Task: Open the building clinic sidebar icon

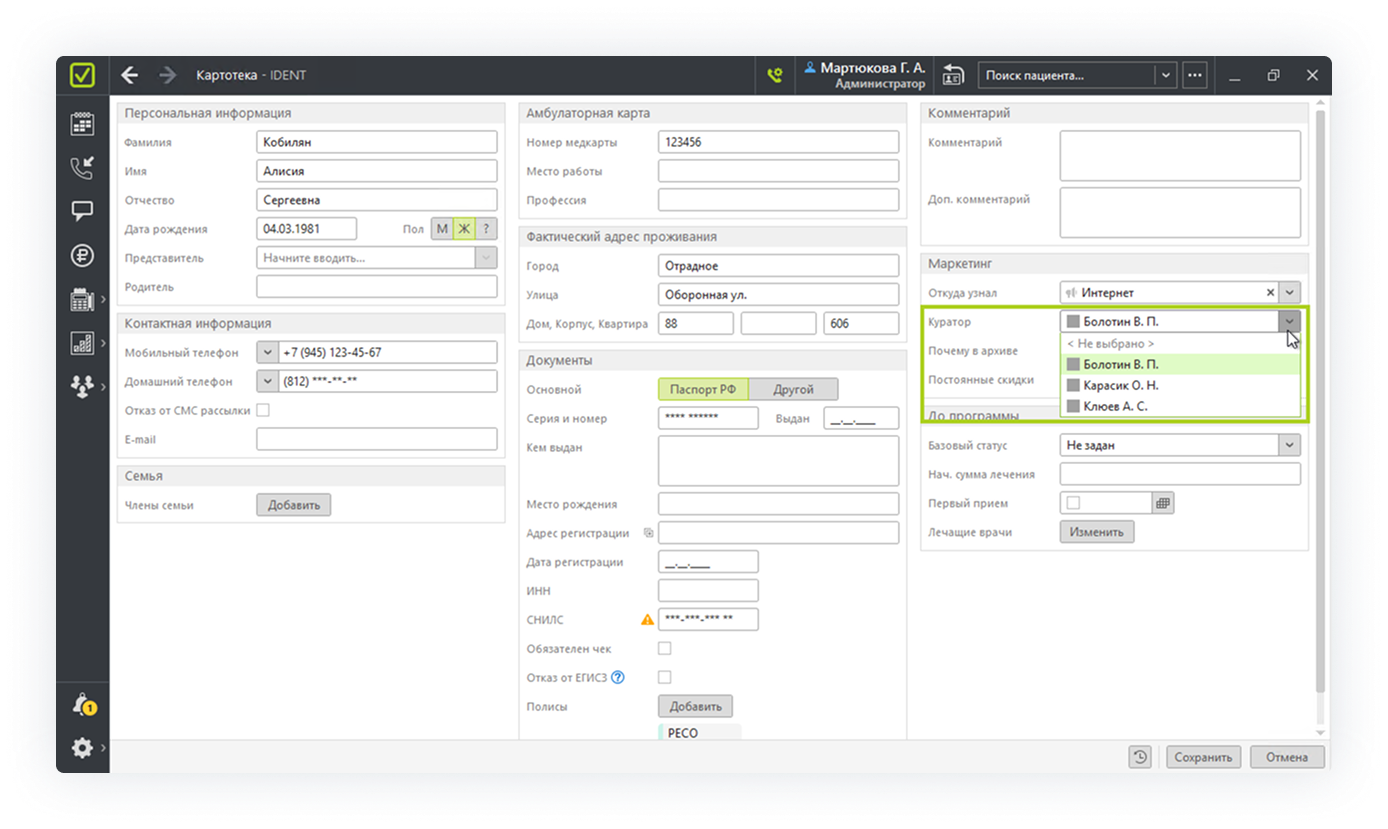Action: (x=82, y=299)
